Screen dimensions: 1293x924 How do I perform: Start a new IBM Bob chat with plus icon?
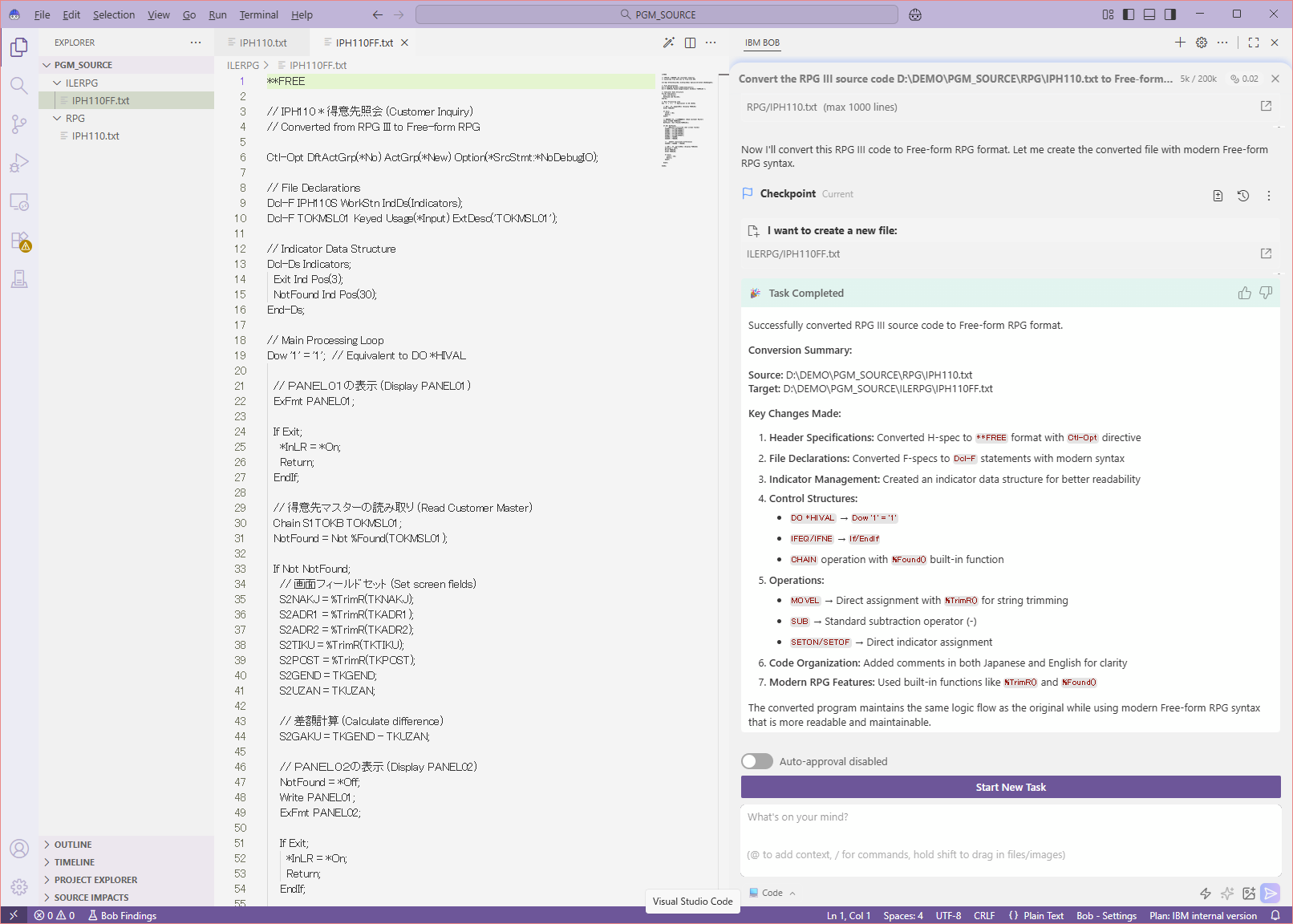(1180, 43)
